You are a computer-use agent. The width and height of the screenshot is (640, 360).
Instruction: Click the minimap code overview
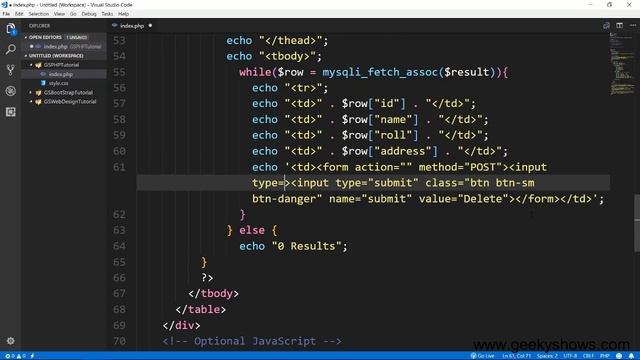point(622,64)
